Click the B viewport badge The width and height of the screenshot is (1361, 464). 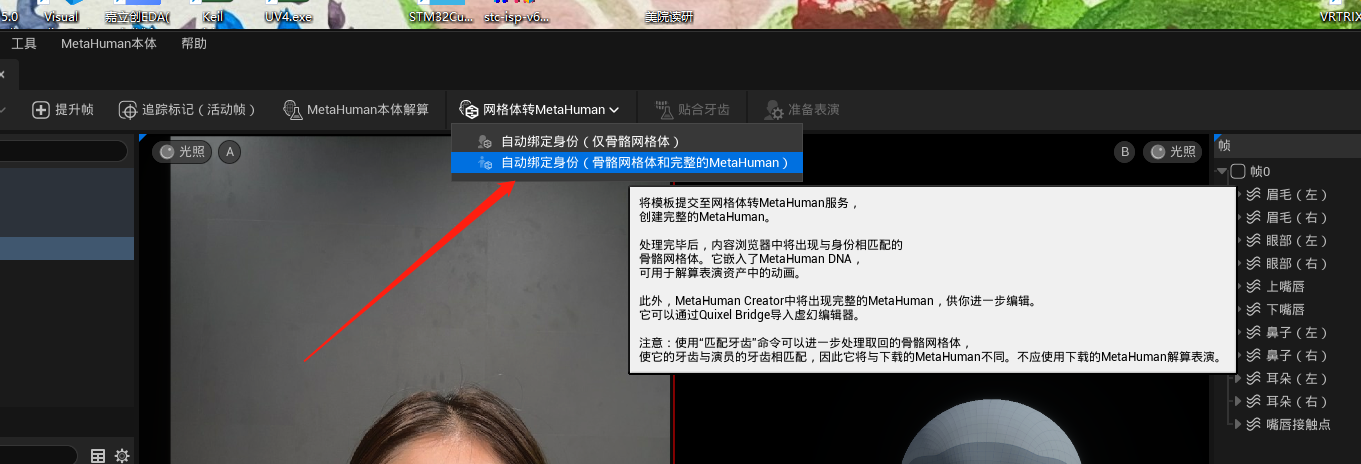(1125, 152)
